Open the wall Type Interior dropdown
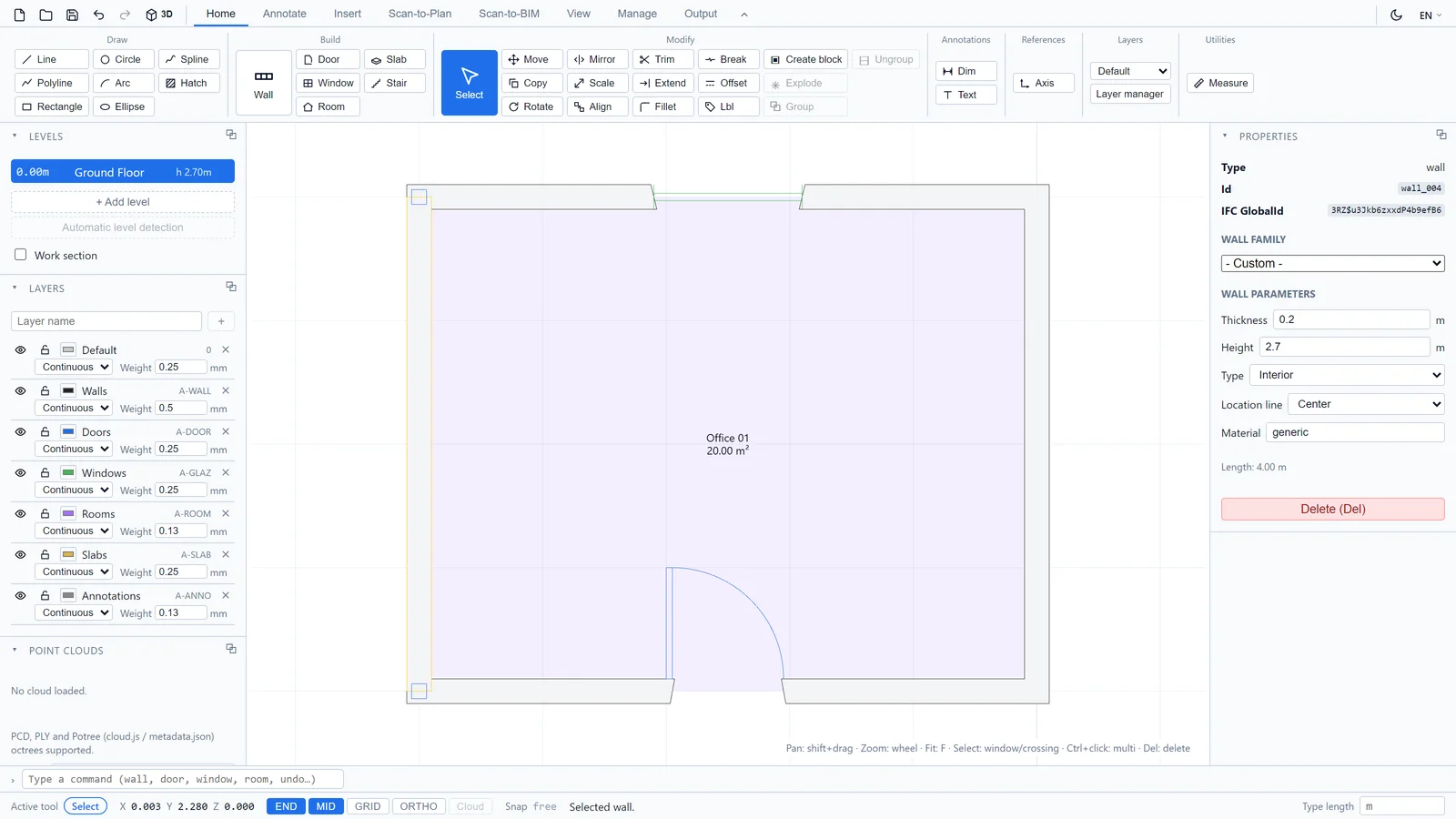The image size is (1456, 819). pyautogui.click(x=1347, y=375)
